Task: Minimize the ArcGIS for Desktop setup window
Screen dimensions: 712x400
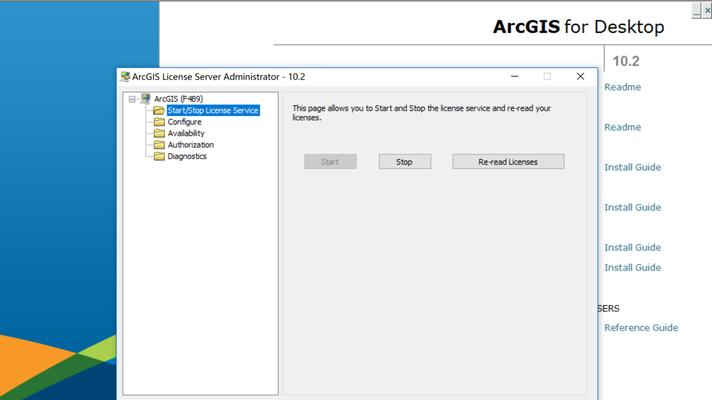Action: point(697,10)
